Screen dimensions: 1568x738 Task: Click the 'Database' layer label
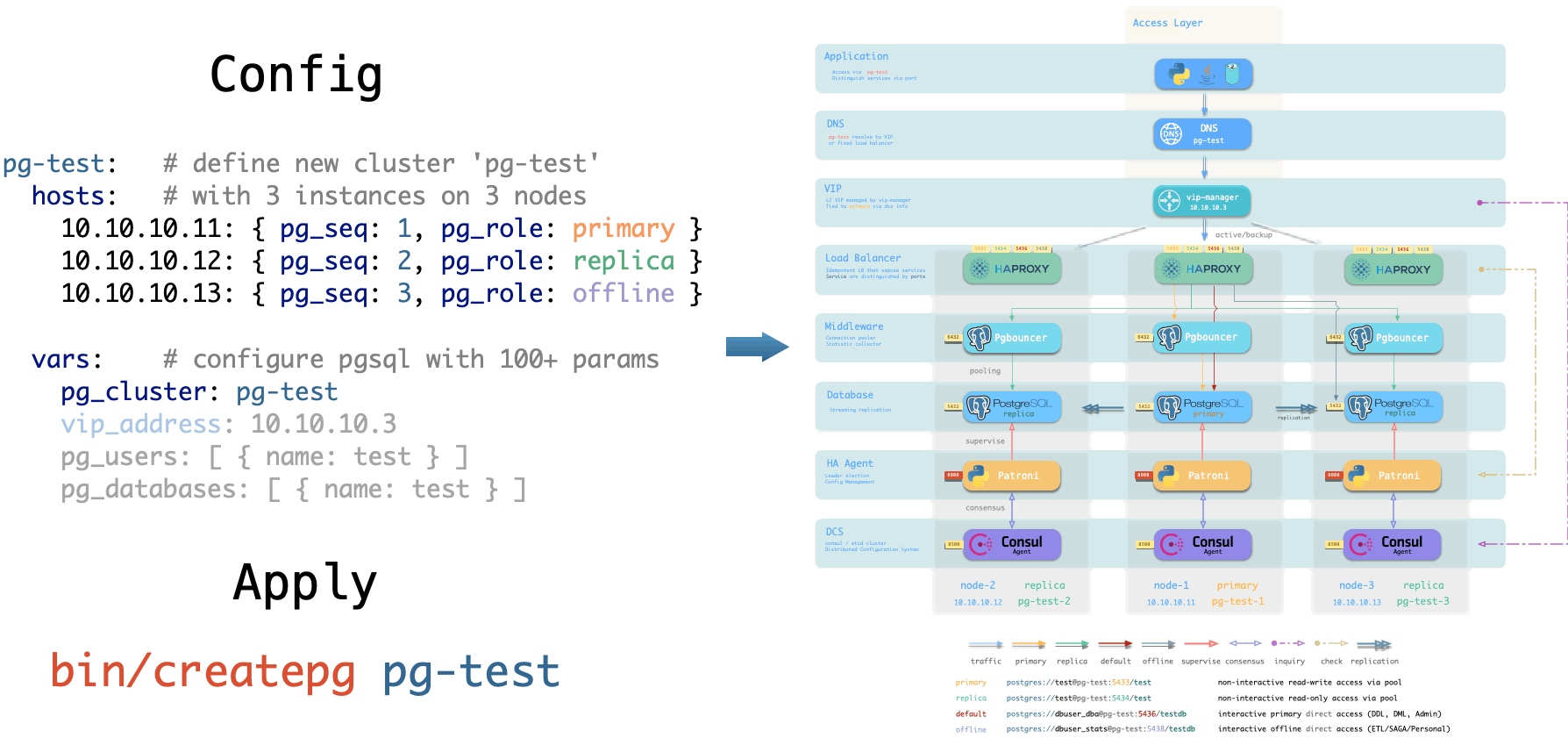click(850, 395)
